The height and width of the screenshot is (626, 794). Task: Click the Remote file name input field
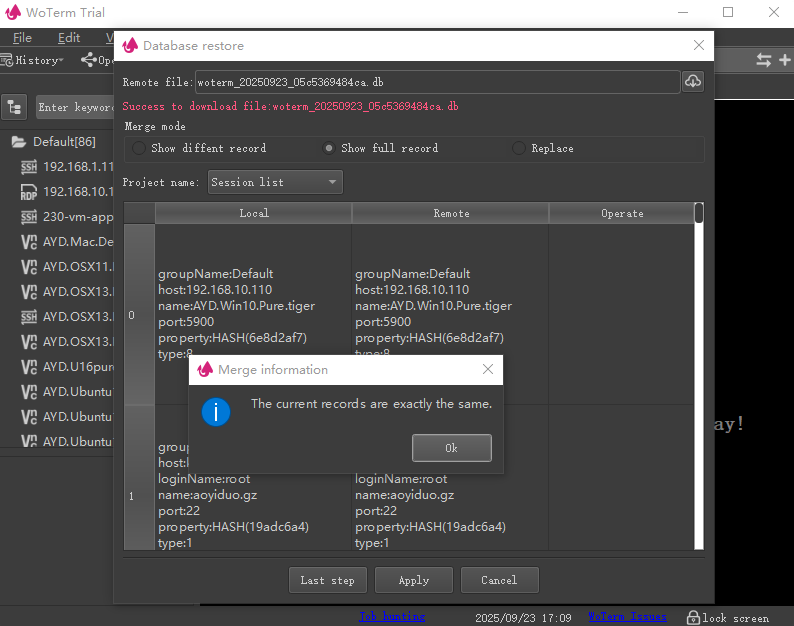(437, 81)
